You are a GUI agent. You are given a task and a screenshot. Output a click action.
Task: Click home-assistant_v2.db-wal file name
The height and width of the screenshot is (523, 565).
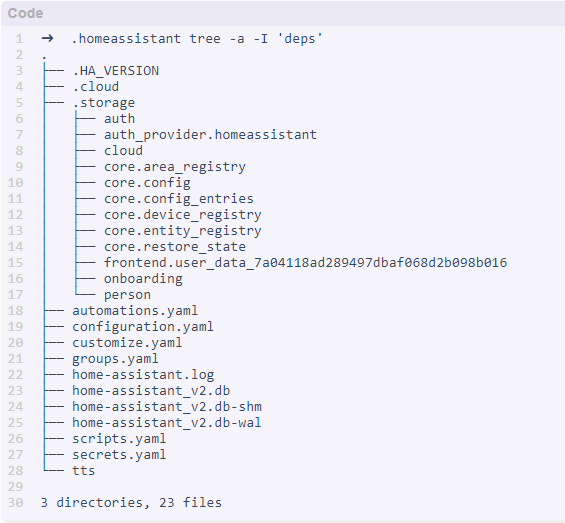(166, 423)
